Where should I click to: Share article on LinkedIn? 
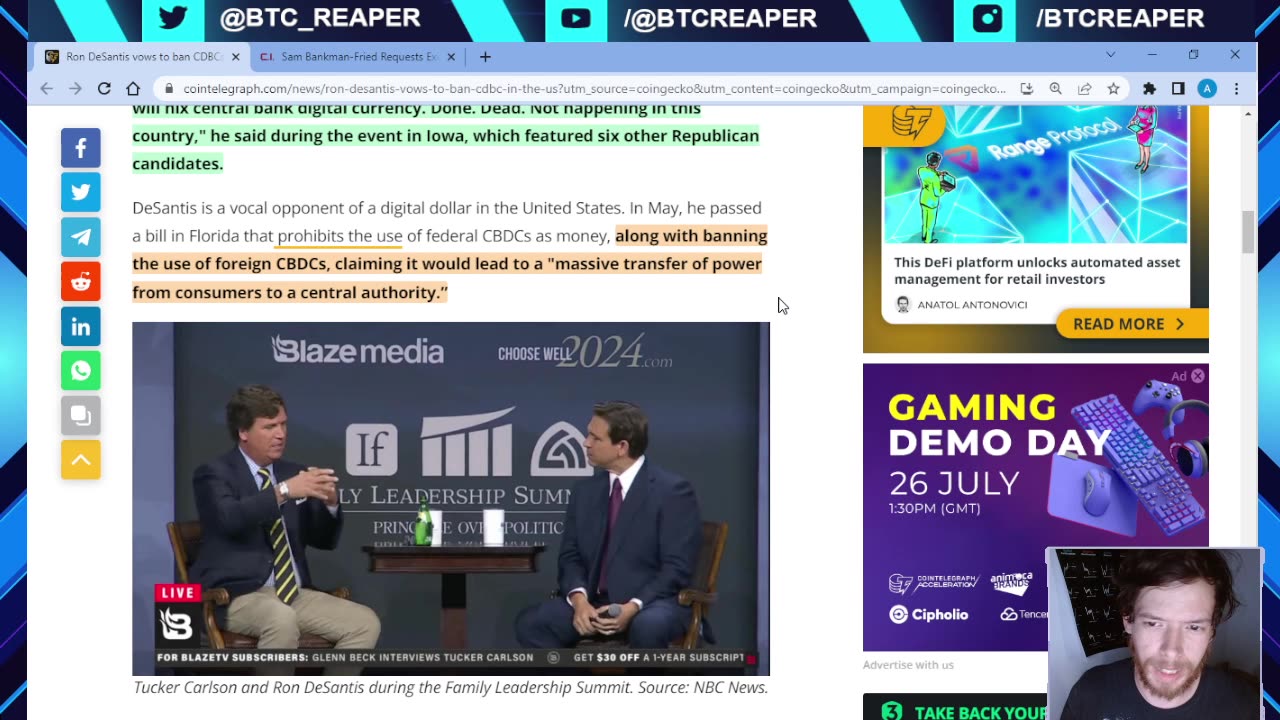click(x=81, y=327)
